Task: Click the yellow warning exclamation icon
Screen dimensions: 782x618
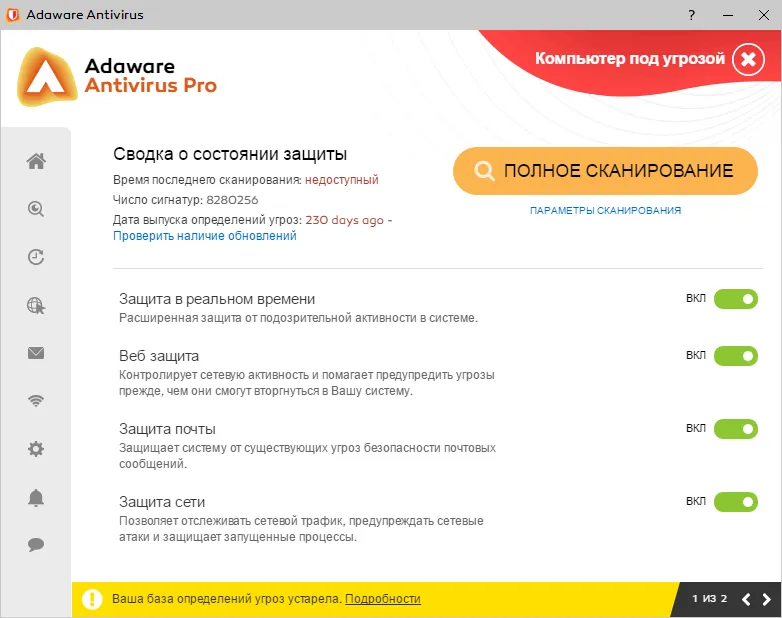Action: pyautogui.click(x=92, y=599)
